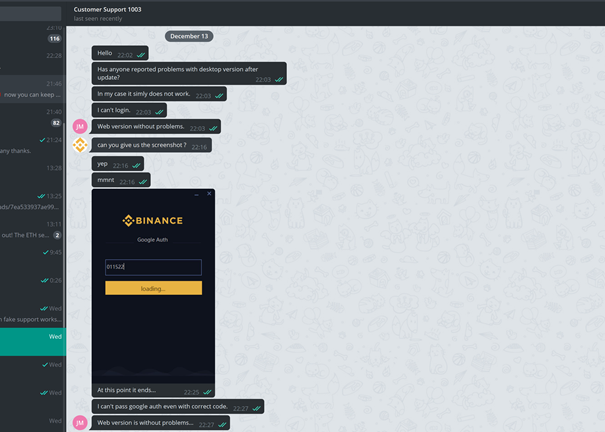Open the Binance Google Auth screenshot image
The image size is (605, 432).
point(153,286)
